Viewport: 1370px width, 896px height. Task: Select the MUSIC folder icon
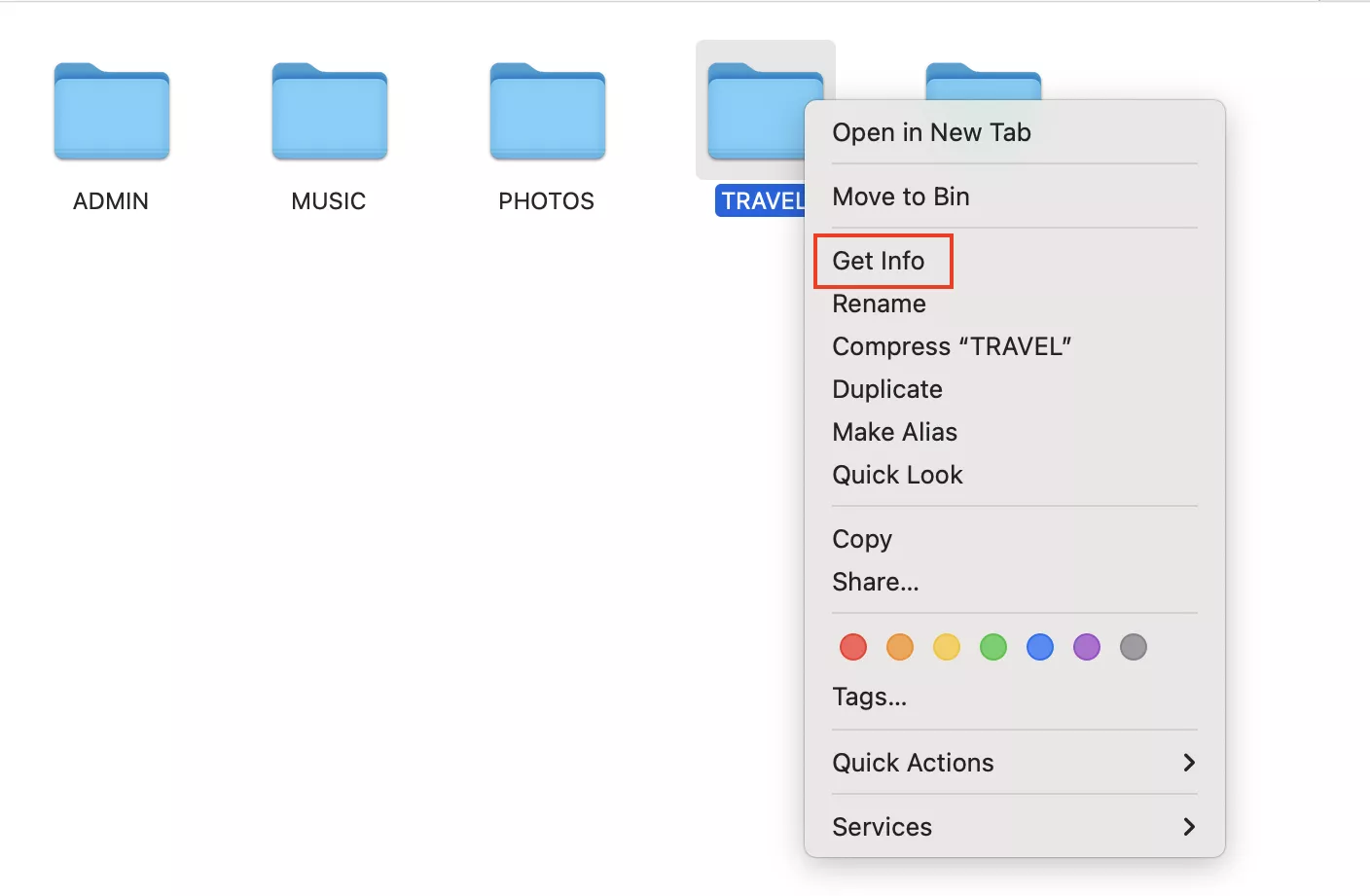click(x=330, y=112)
